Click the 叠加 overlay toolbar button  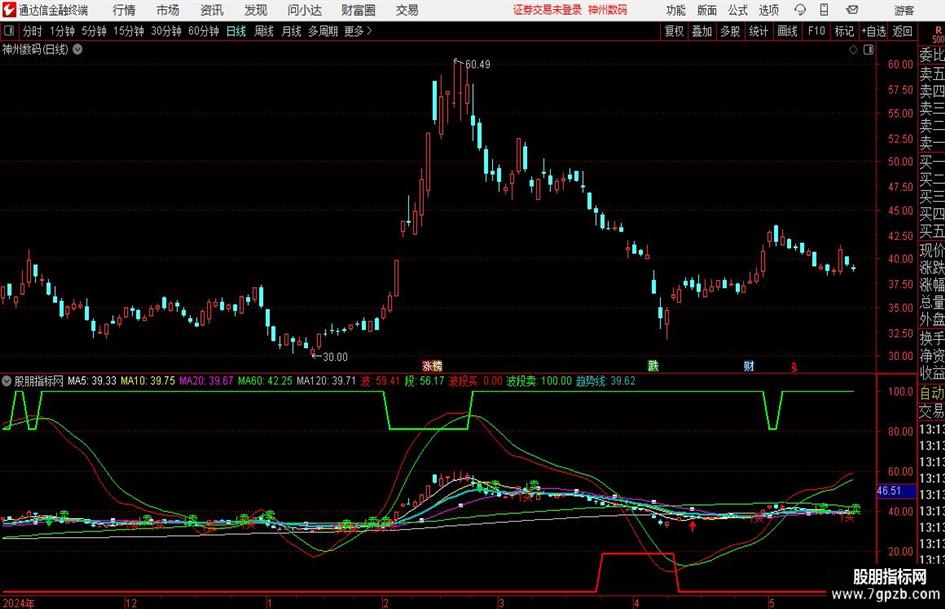pos(702,31)
